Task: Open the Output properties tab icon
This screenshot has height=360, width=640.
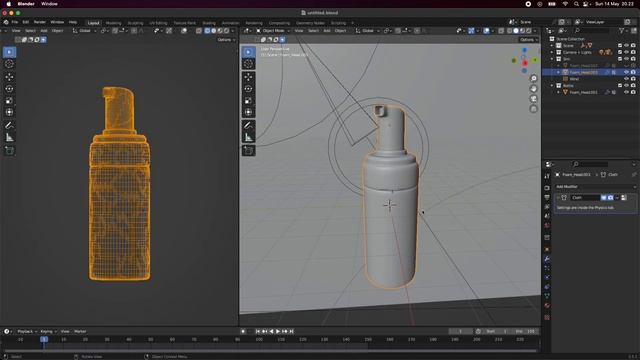Action: tap(547, 198)
